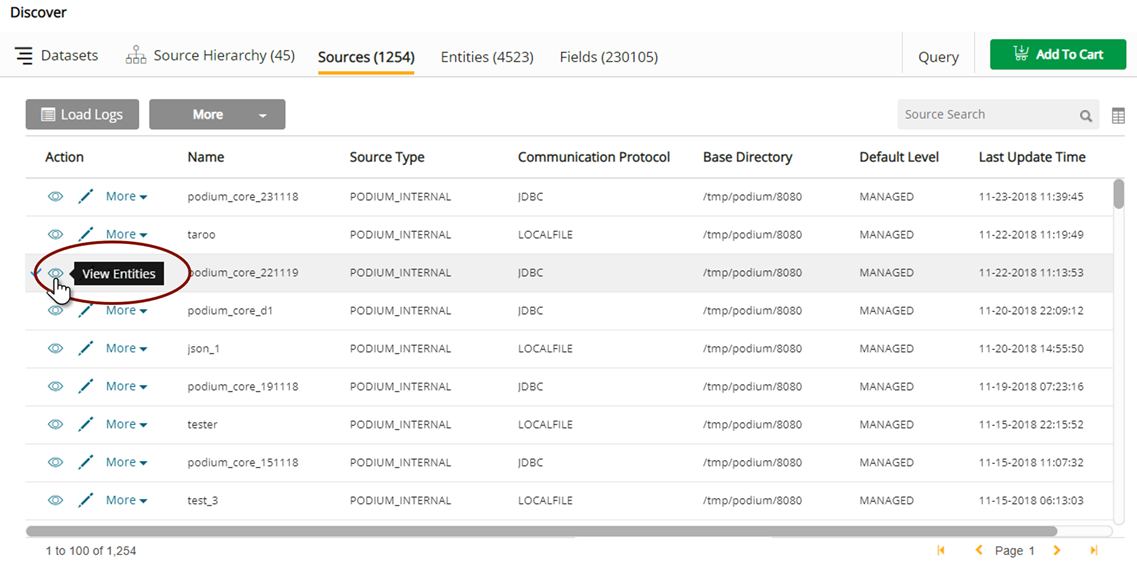Image resolution: width=1137 pixels, height=569 pixels.
Task: Go to the last page arrow
Action: click(x=1094, y=551)
